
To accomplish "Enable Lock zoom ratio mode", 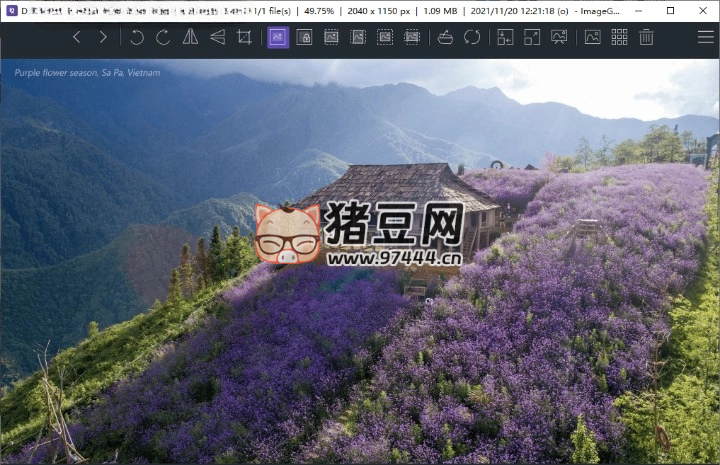I will tap(304, 37).
